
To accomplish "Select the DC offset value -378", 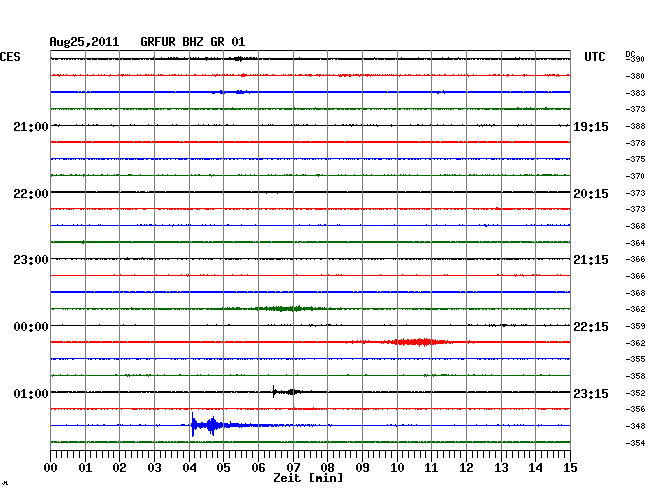I will (635, 143).
